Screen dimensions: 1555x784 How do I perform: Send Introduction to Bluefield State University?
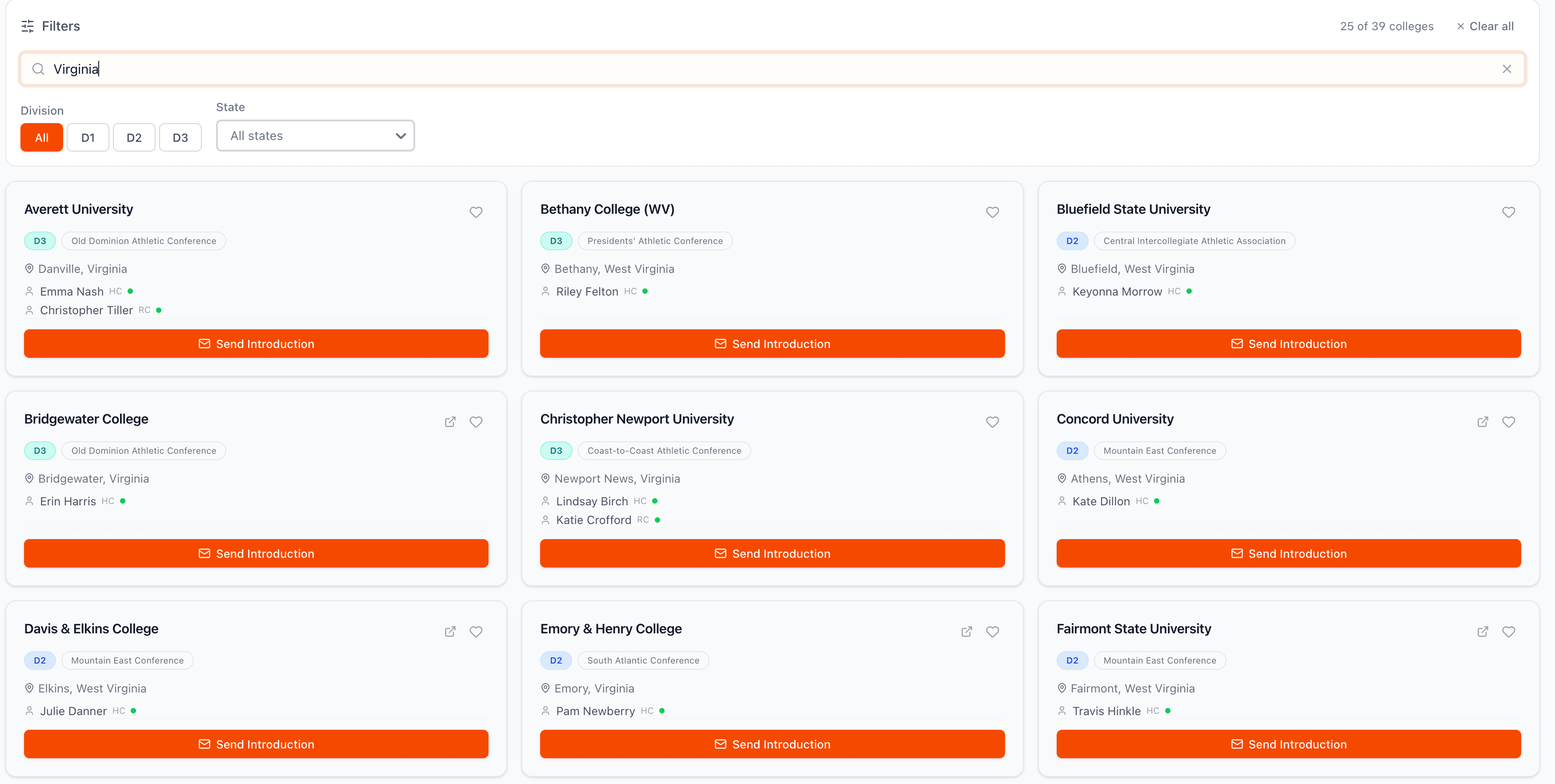coord(1289,344)
